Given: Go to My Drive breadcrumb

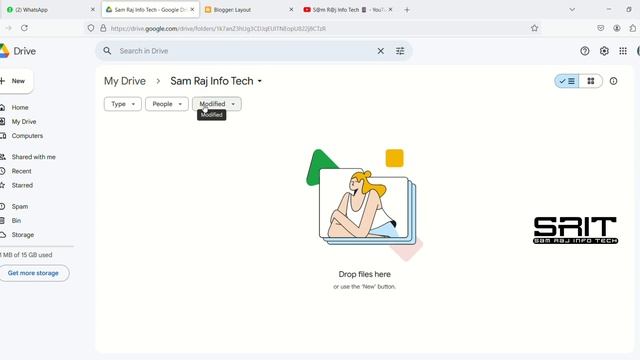Looking at the screenshot, I should click(x=125, y=81).
